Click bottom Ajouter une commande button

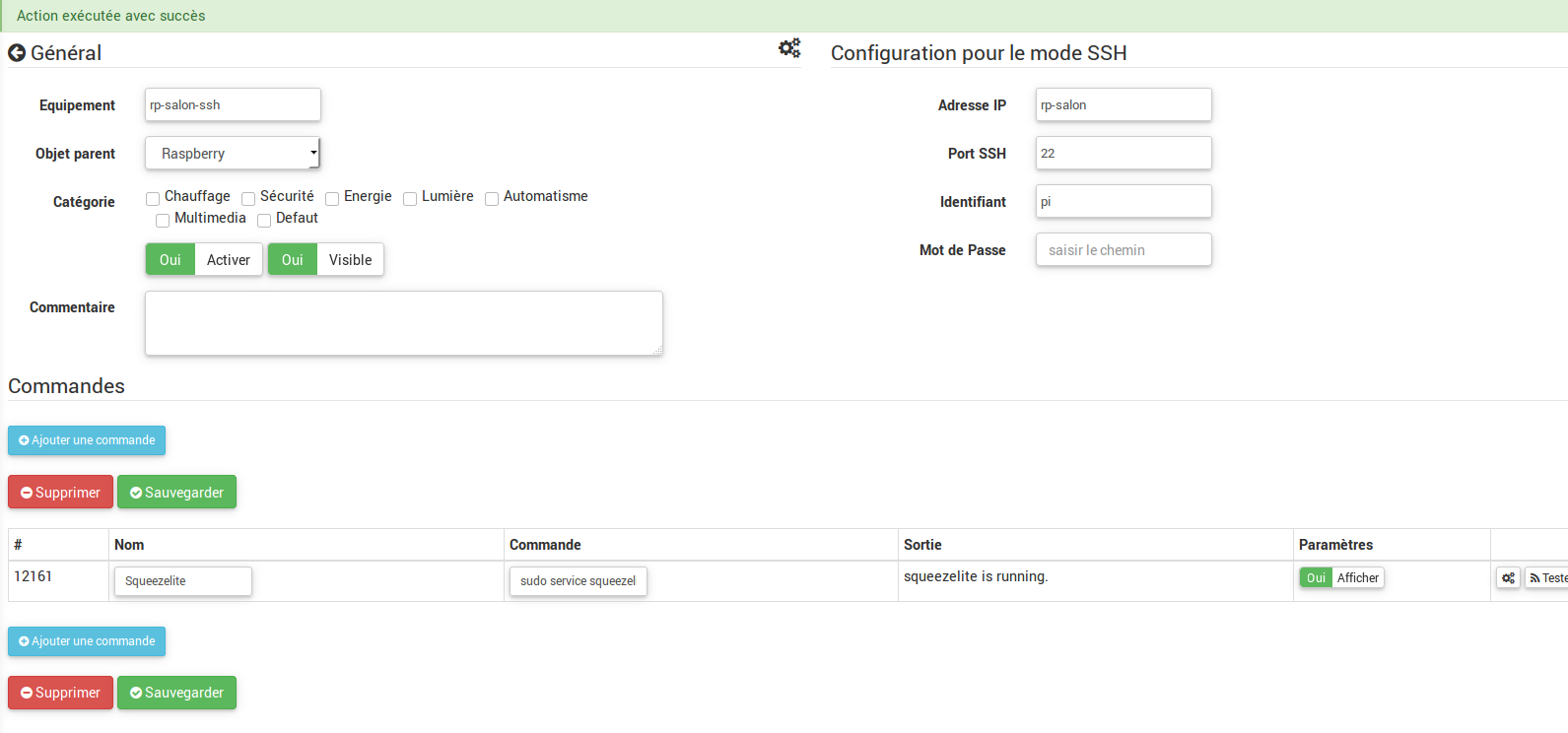point(87,641)
